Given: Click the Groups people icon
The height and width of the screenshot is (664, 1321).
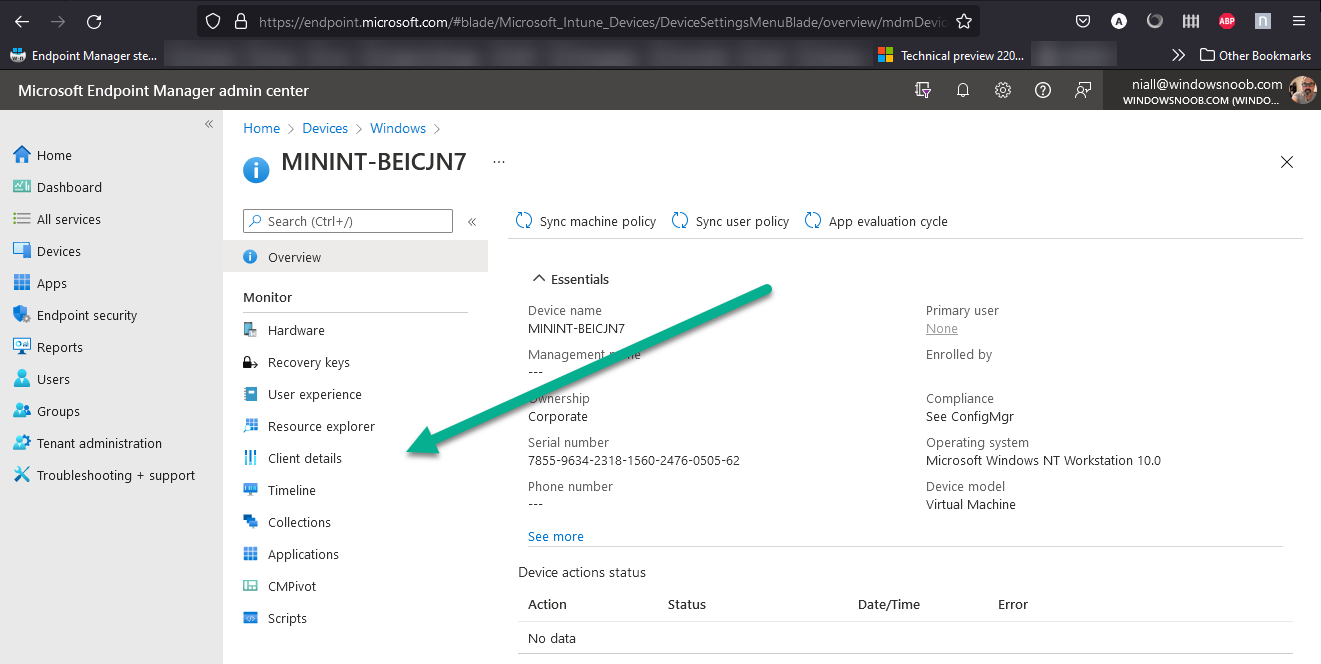Looking at the screenshot, I should [x=22, y=411].
